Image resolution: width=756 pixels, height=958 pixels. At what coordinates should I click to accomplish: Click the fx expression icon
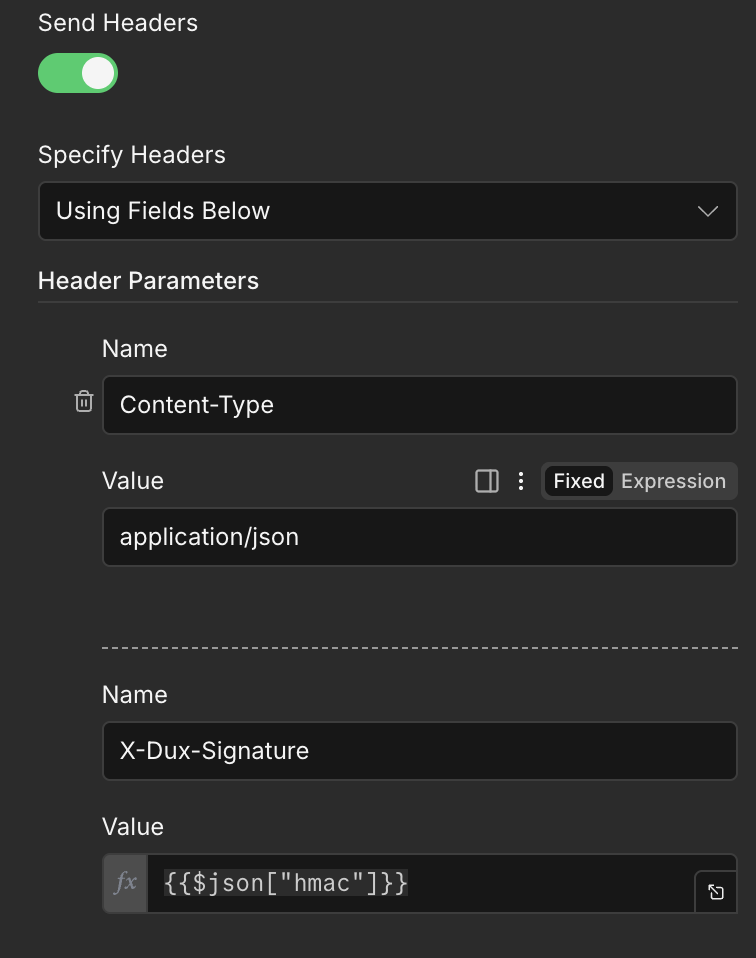[126, 883]
